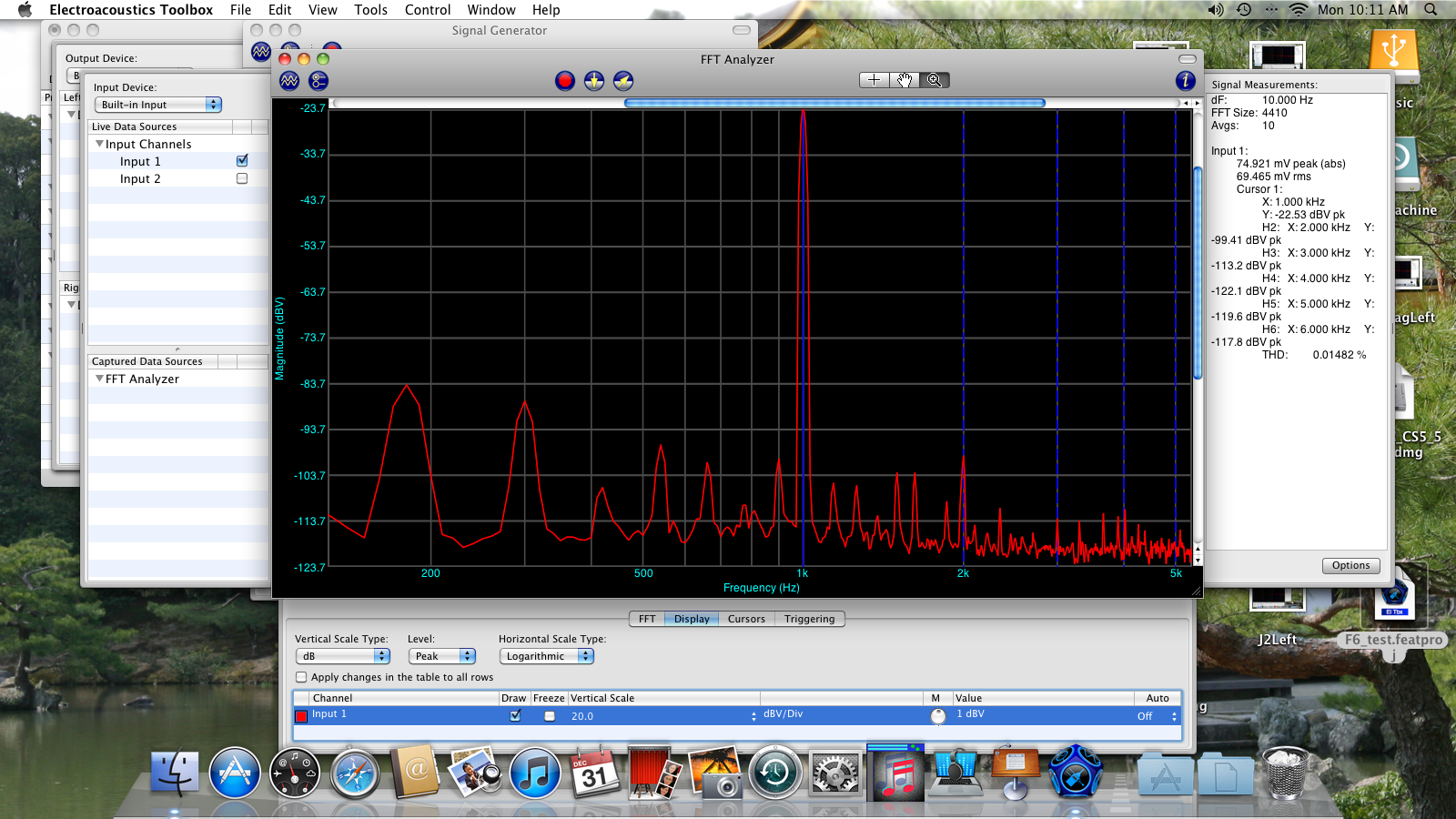This screenshot has width=1456, height=819.
Task: Click the Live Data Sources column header
Action: (160, 126)
